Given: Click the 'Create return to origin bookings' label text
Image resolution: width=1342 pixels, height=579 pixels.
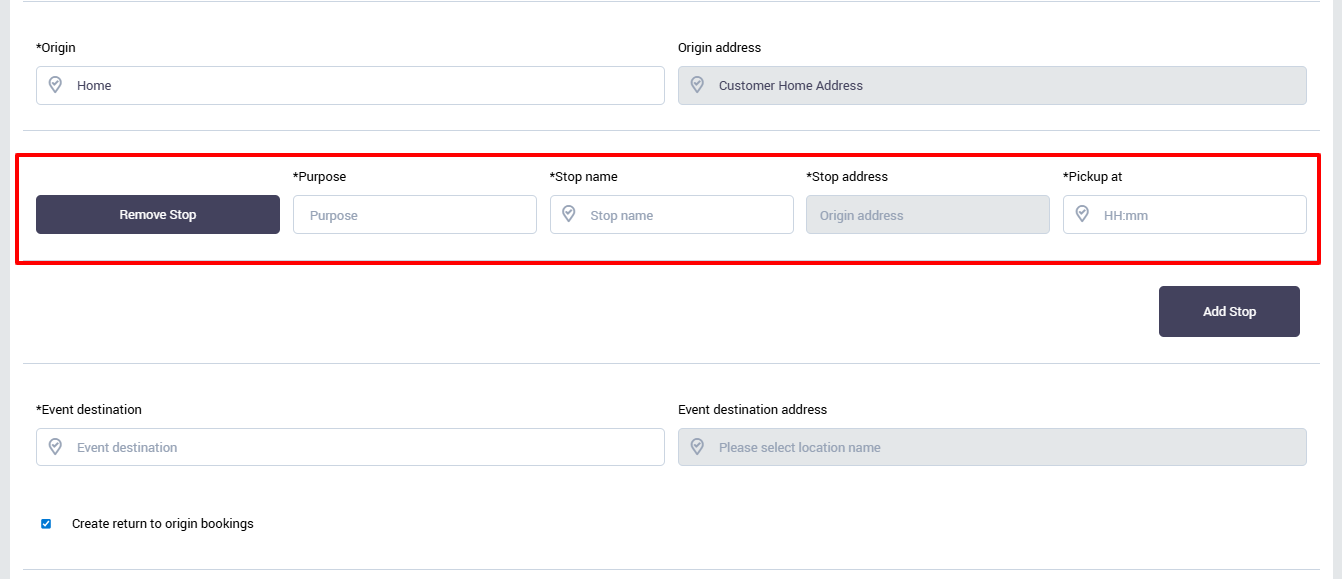Looking at the screenshot, I should (162, 524).
